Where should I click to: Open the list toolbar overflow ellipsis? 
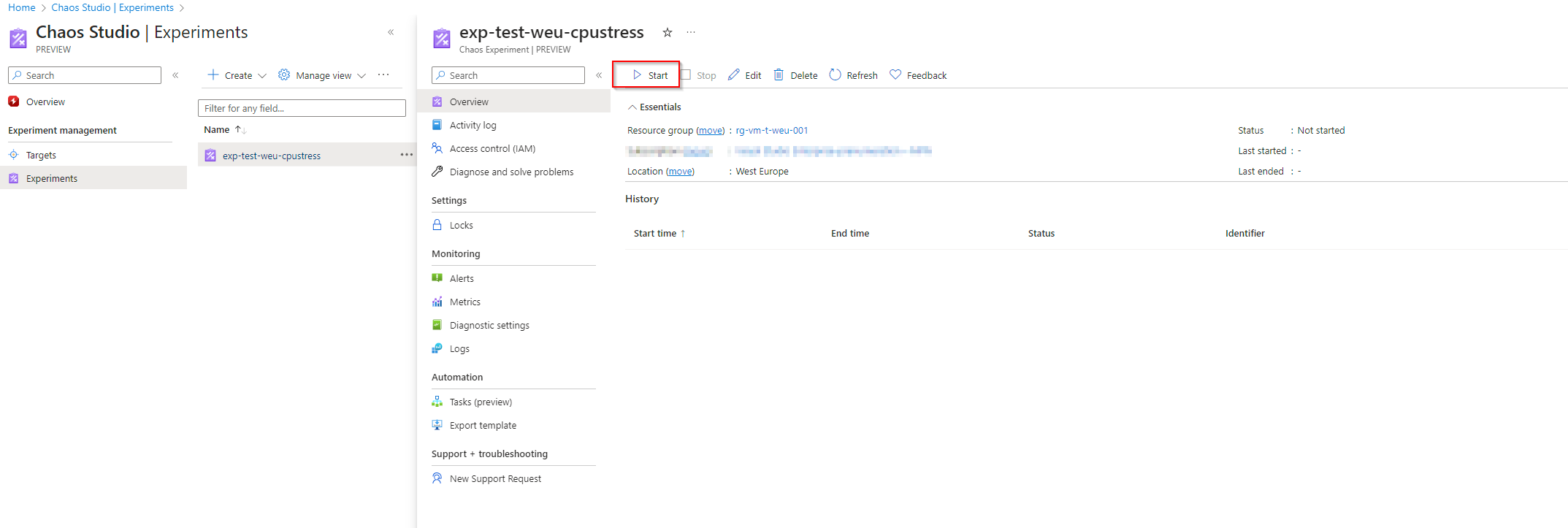pyautogui.click(x=383, y=74)
